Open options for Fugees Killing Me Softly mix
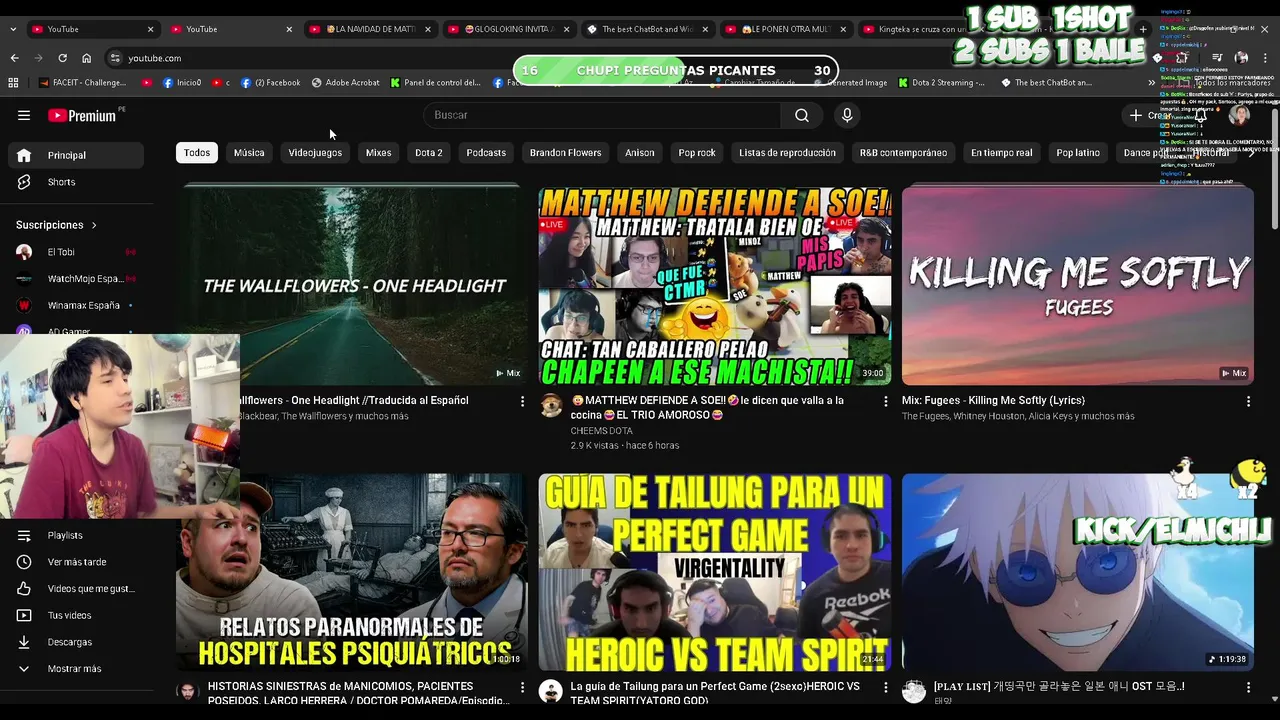Screen dimensions: 1280x720 pyautogui.click(x=1248, y=401)
